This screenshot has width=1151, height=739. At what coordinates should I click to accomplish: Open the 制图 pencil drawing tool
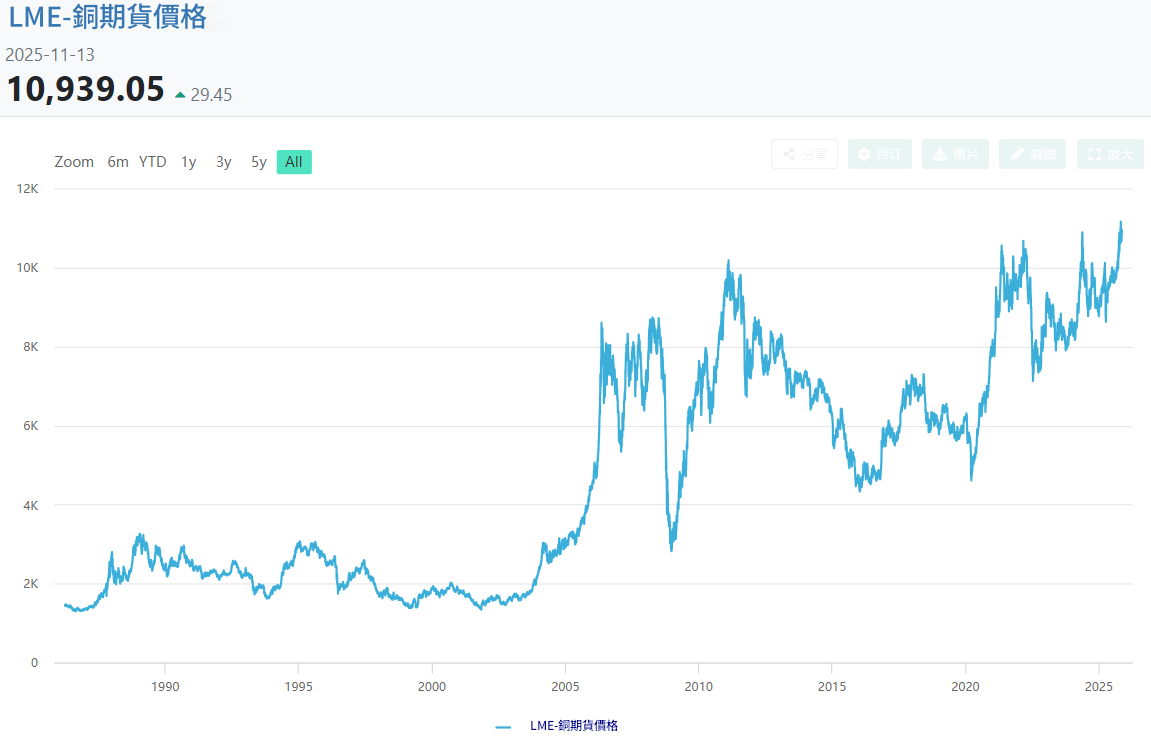1032,154
